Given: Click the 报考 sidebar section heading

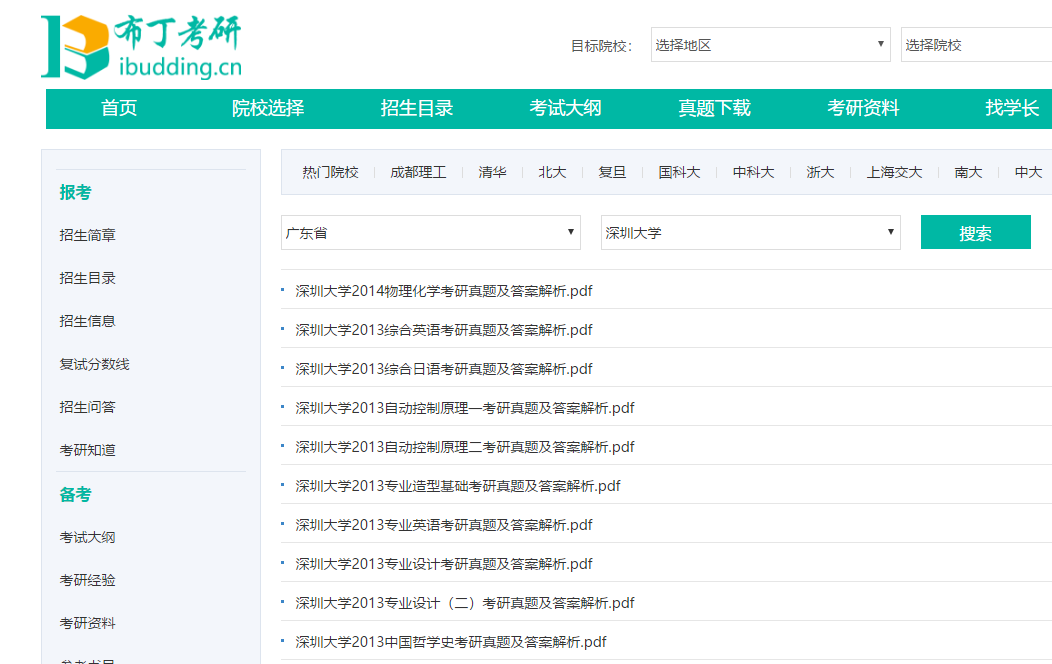Looking at the screenshot, I should coord(75,192).
